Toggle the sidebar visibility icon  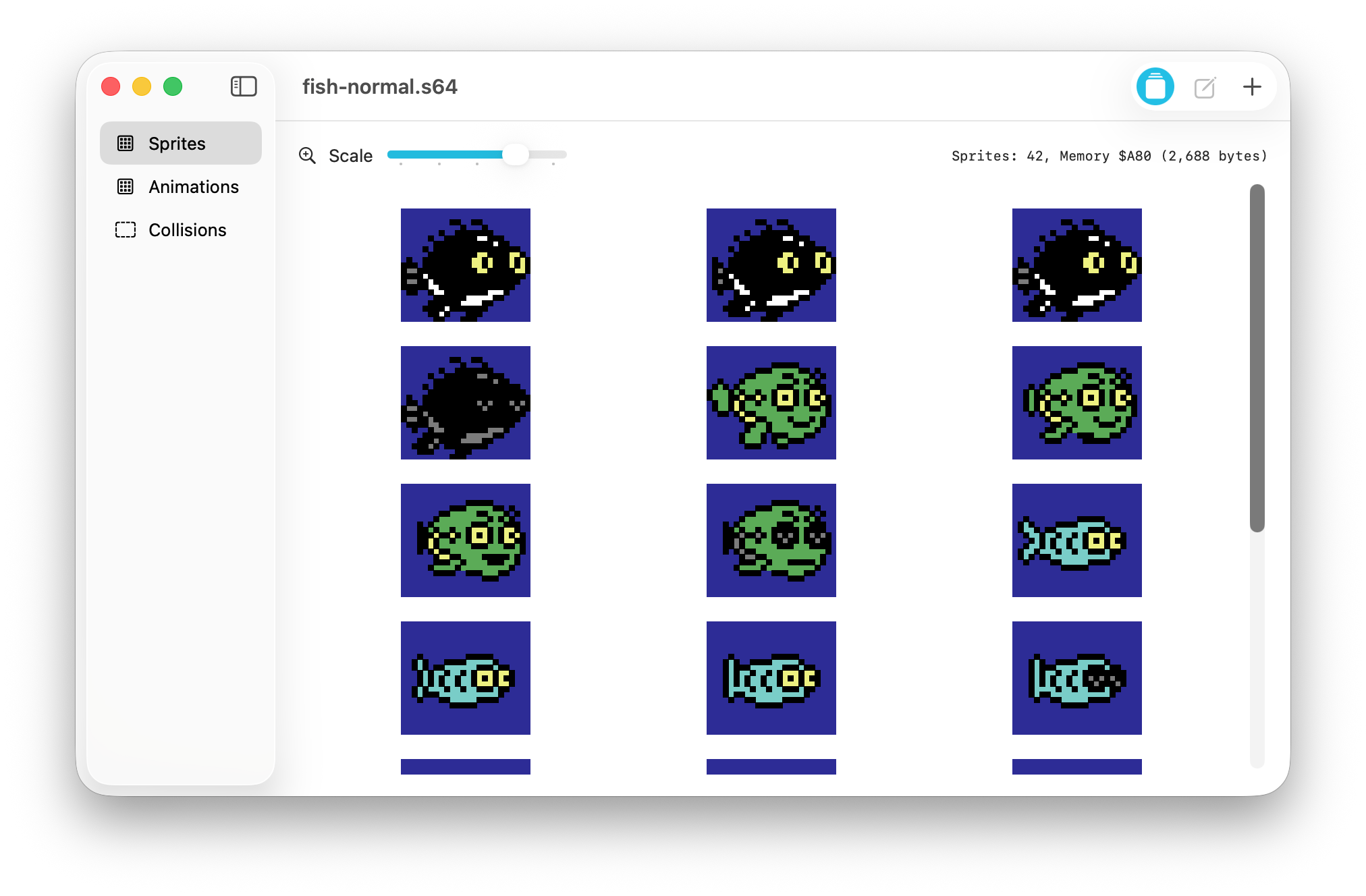[244, 86]
